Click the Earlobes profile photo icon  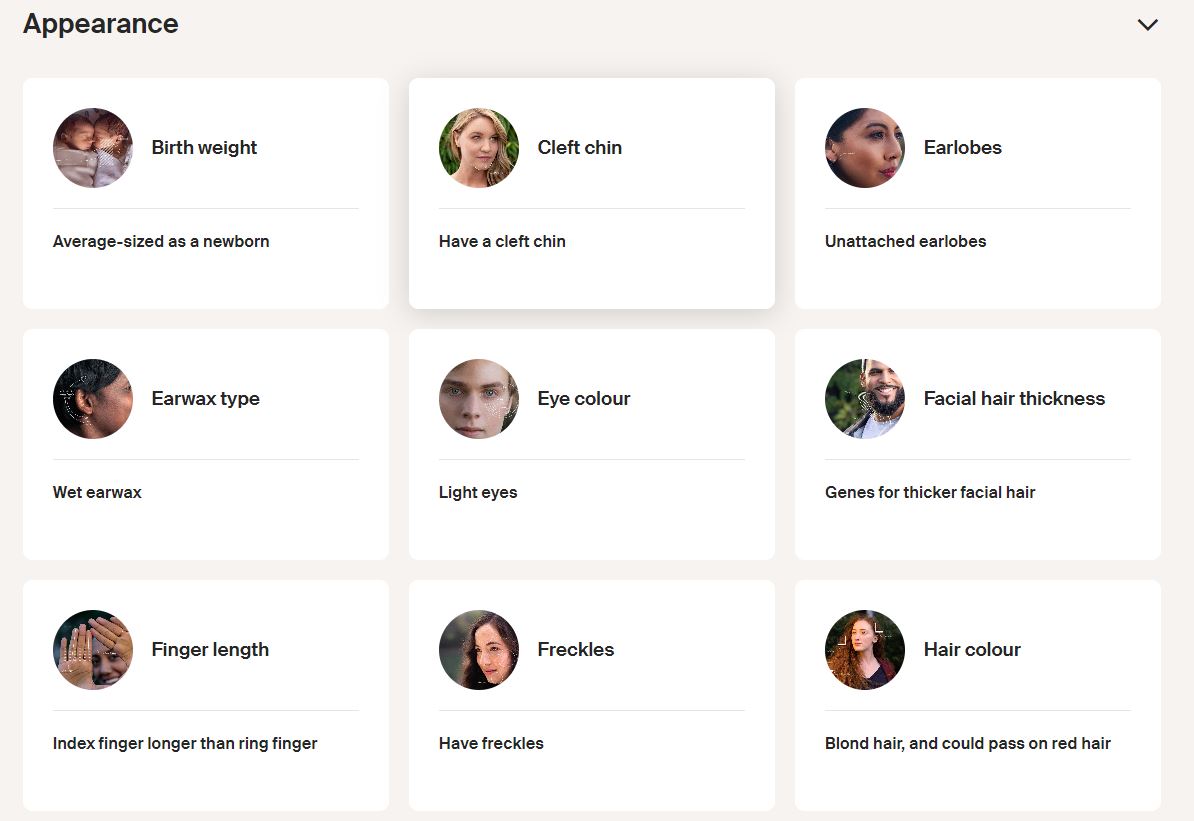pos(865,148)
